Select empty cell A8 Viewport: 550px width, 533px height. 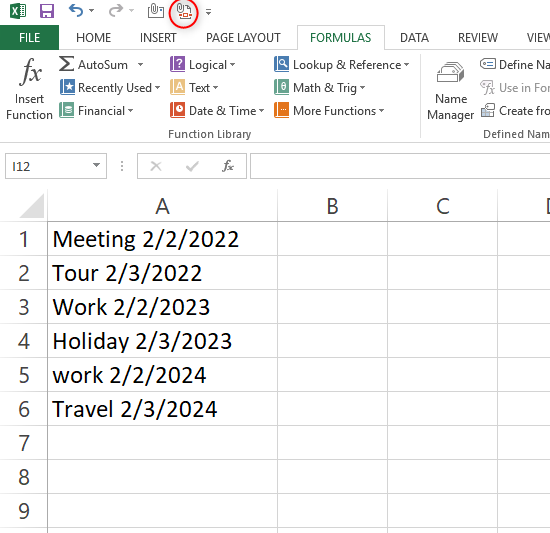(x=162, y=477)
